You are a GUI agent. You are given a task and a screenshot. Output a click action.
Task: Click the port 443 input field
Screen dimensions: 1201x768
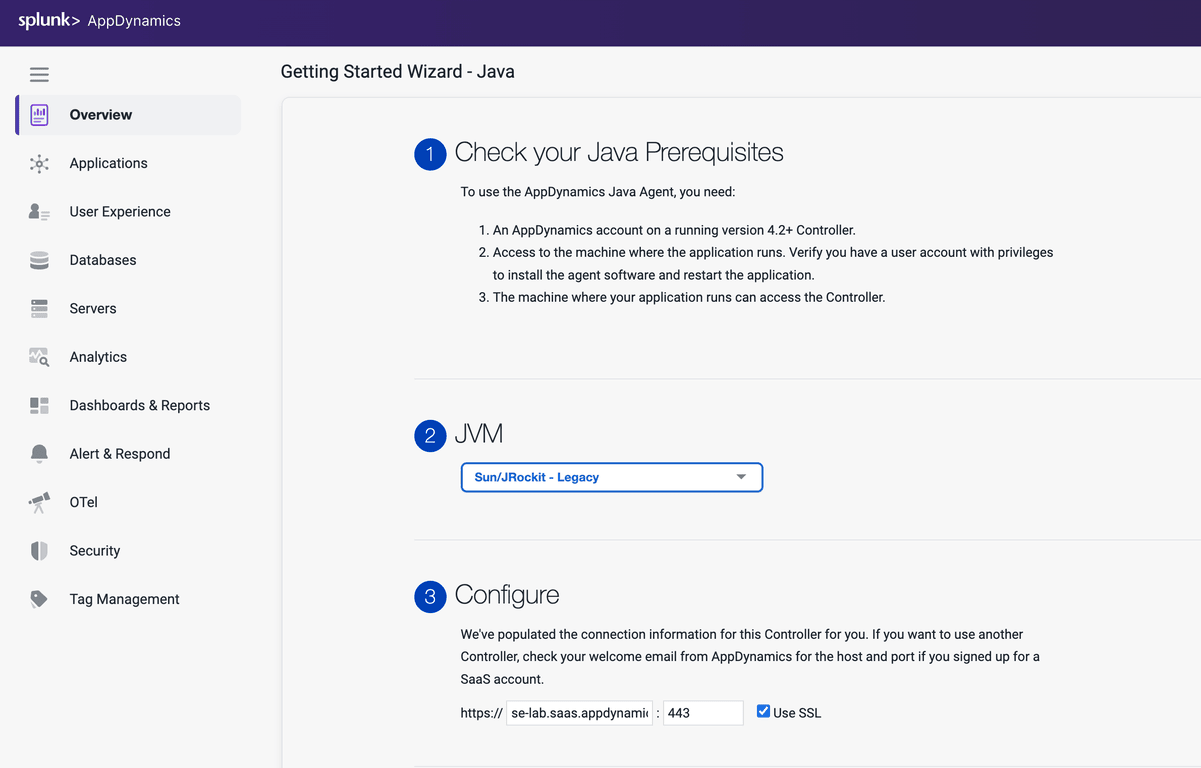click(702, 713)
